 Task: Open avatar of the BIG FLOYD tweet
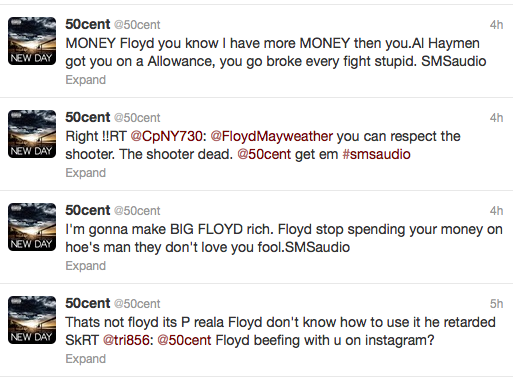pos(32,227)
